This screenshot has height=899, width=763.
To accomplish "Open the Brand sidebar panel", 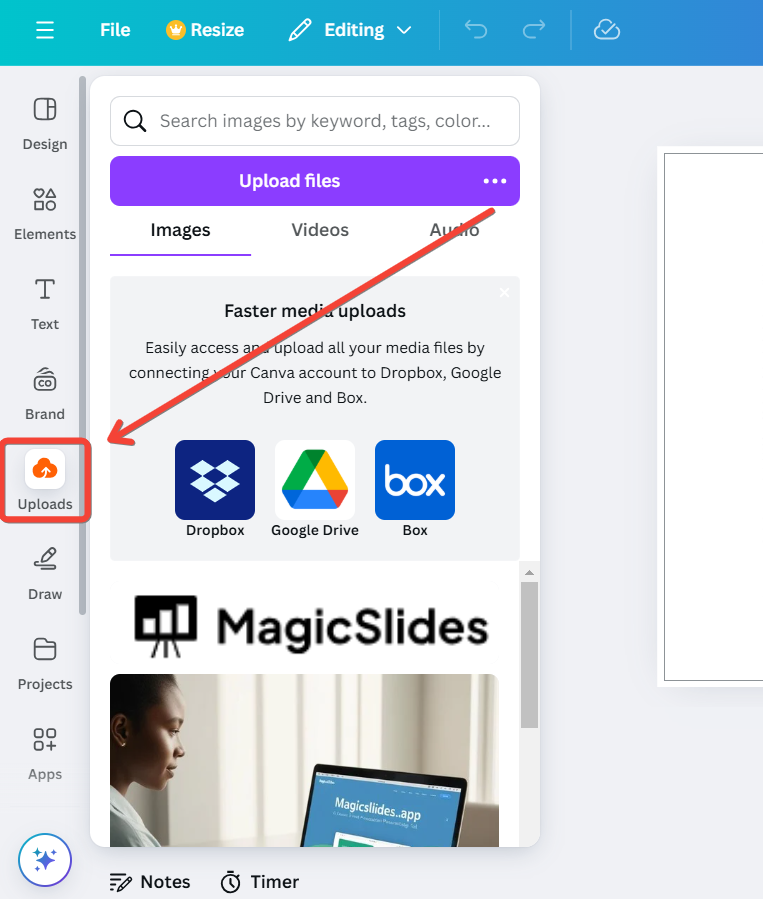I will 45,394.
